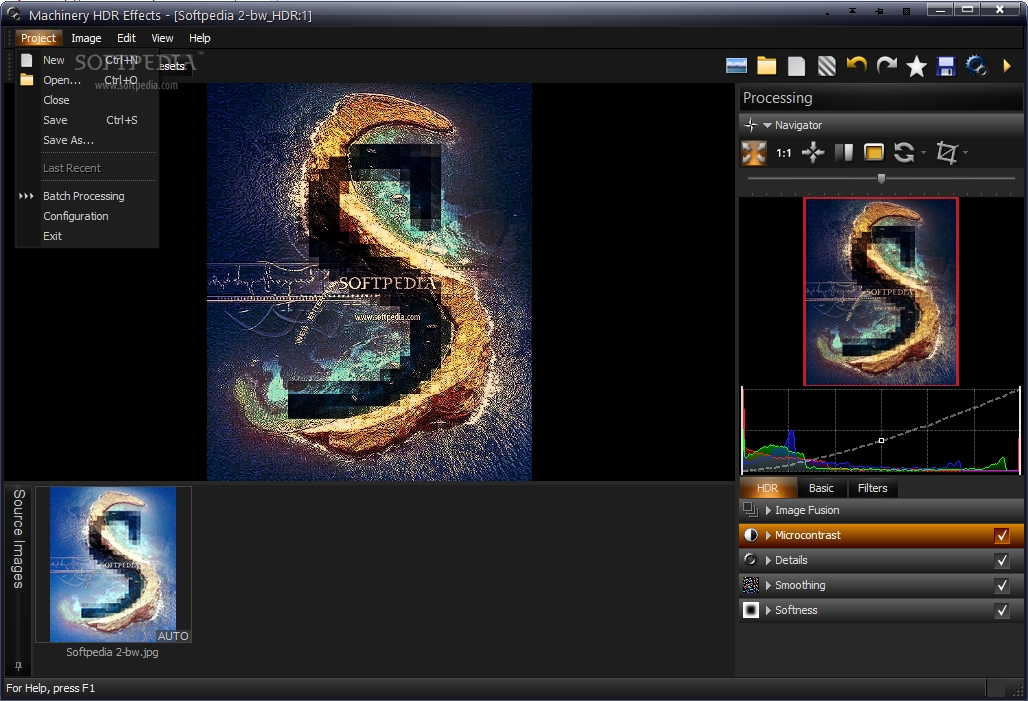This screenshot has height=701, width=1028.
Task: Expand the Smoothing section
Action: [x=768, y=585]
